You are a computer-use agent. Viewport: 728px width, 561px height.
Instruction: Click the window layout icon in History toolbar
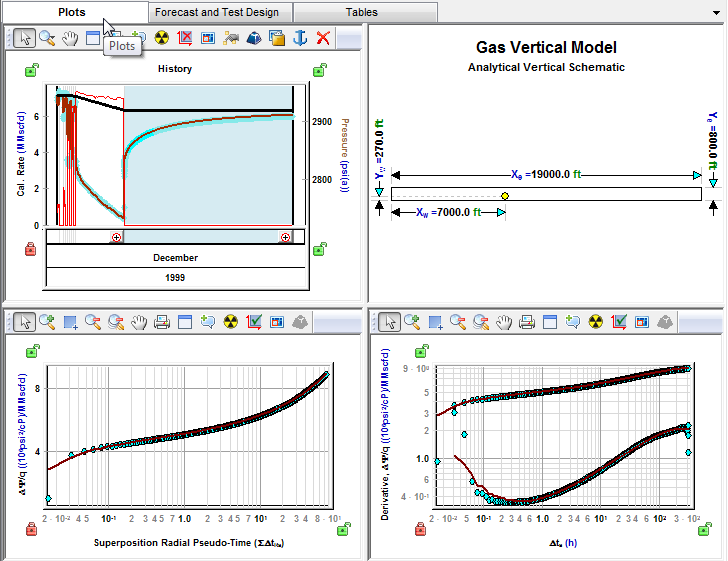tap(93, 38)
